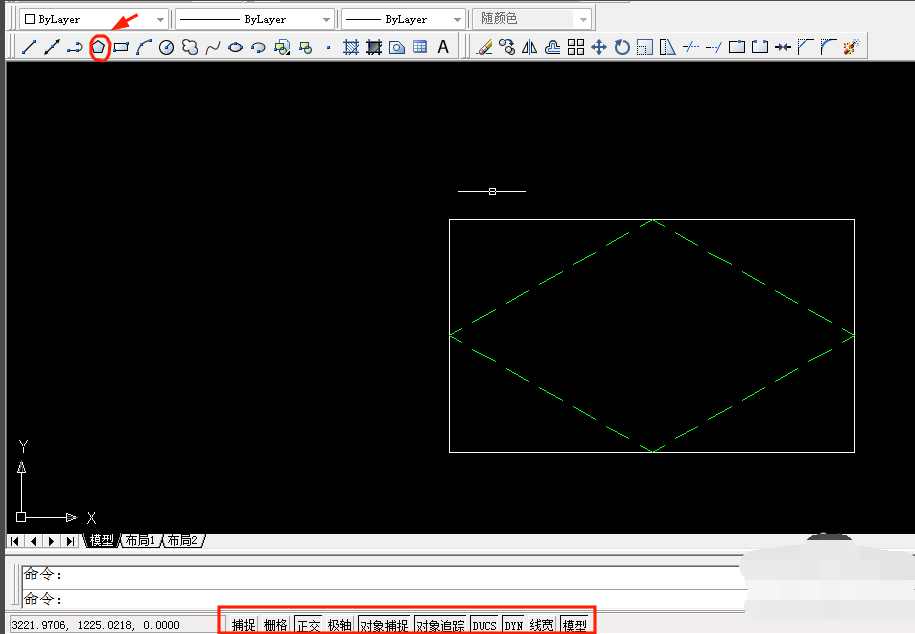Screen dimensions: 915x634
Task: Enable 对象捕捉 object snap
Action: pos(385,623)
